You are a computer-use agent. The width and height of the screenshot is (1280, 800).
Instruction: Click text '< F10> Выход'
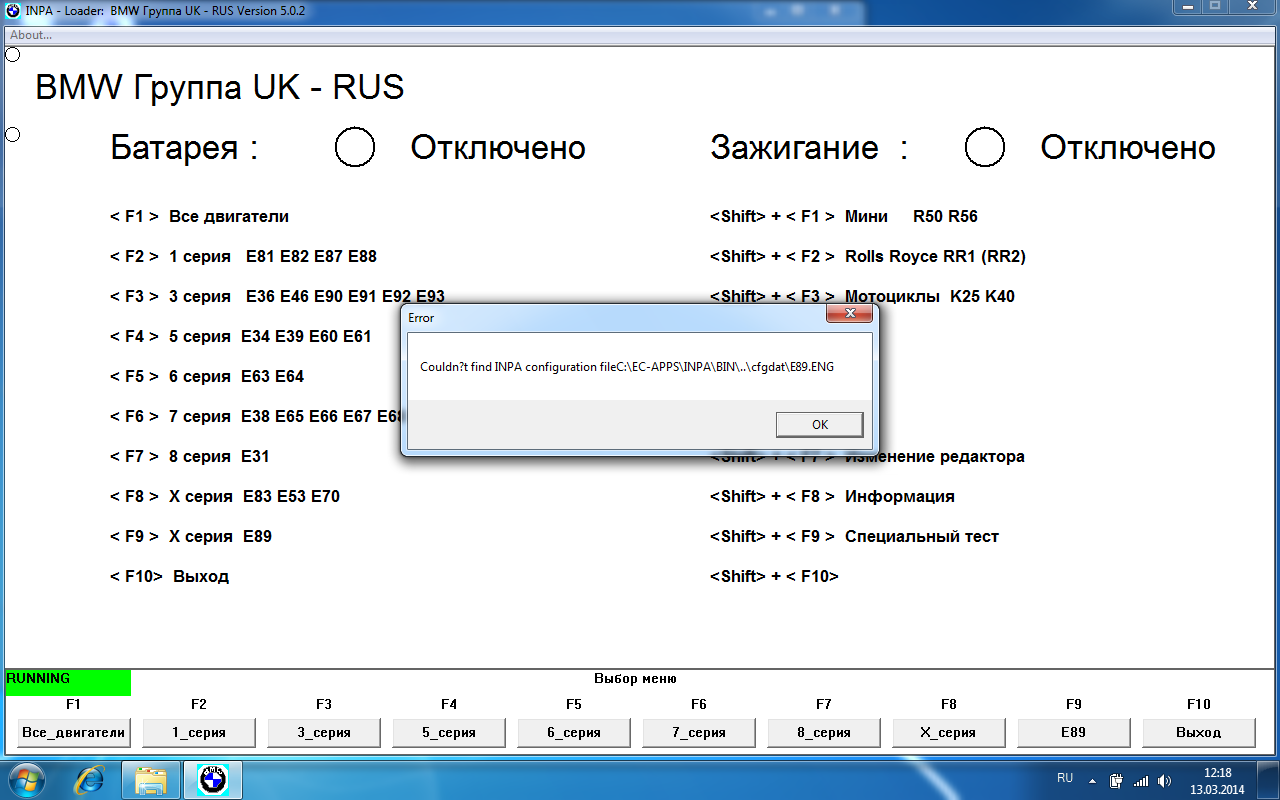coord(169,576)
